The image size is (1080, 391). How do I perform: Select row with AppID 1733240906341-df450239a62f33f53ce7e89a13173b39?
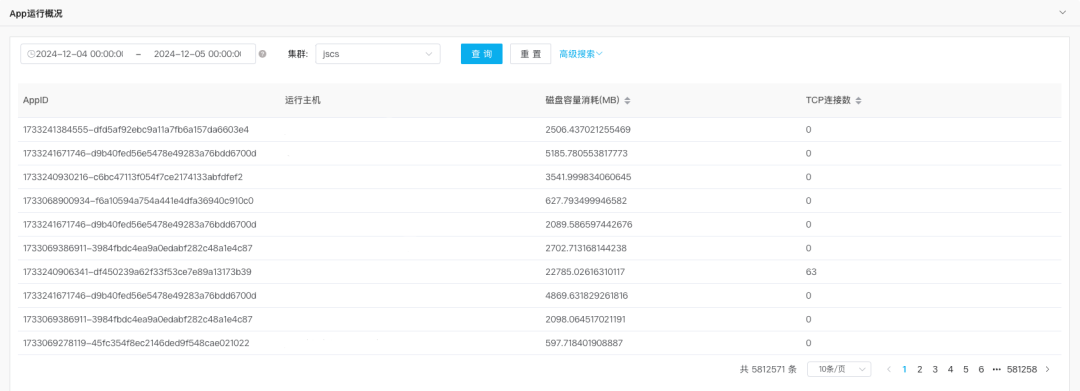pos(539,272)
